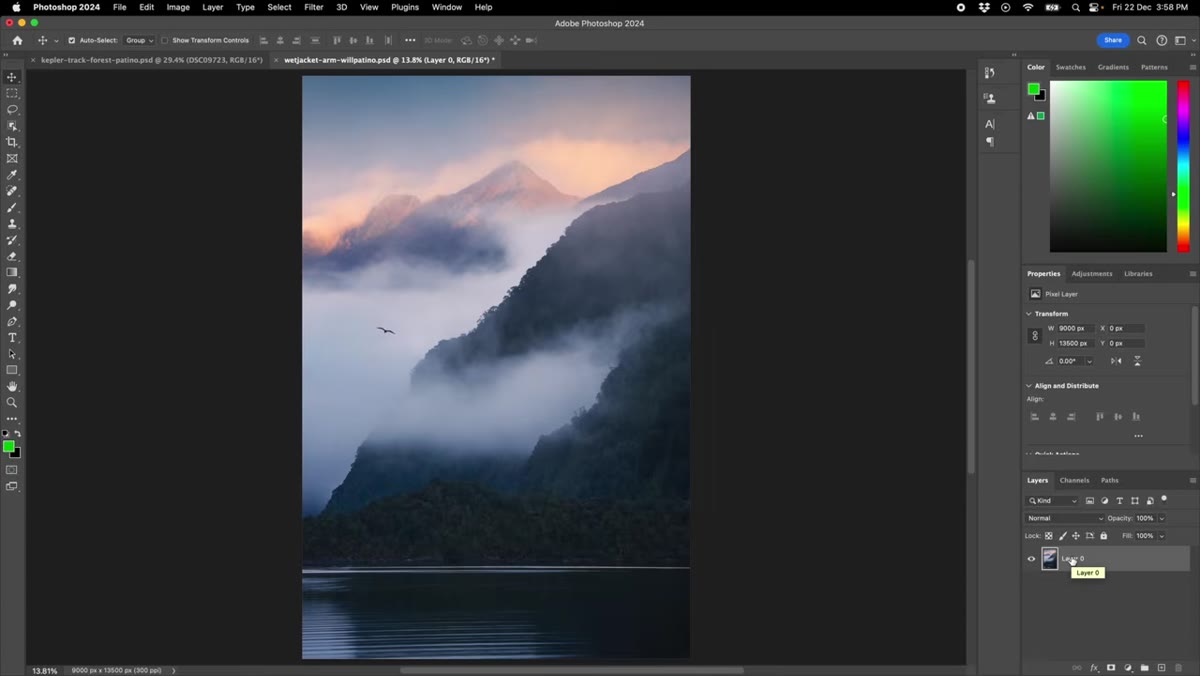Open the Normal blend mode dropdown
Image resolution: width=1200 pixels, height=676 pixels.
(x=1064, y=518)
